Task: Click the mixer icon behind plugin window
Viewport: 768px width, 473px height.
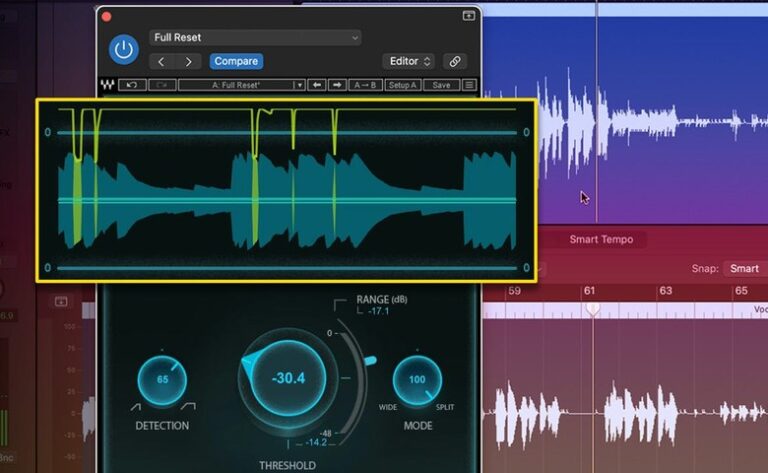Action: 61,301
